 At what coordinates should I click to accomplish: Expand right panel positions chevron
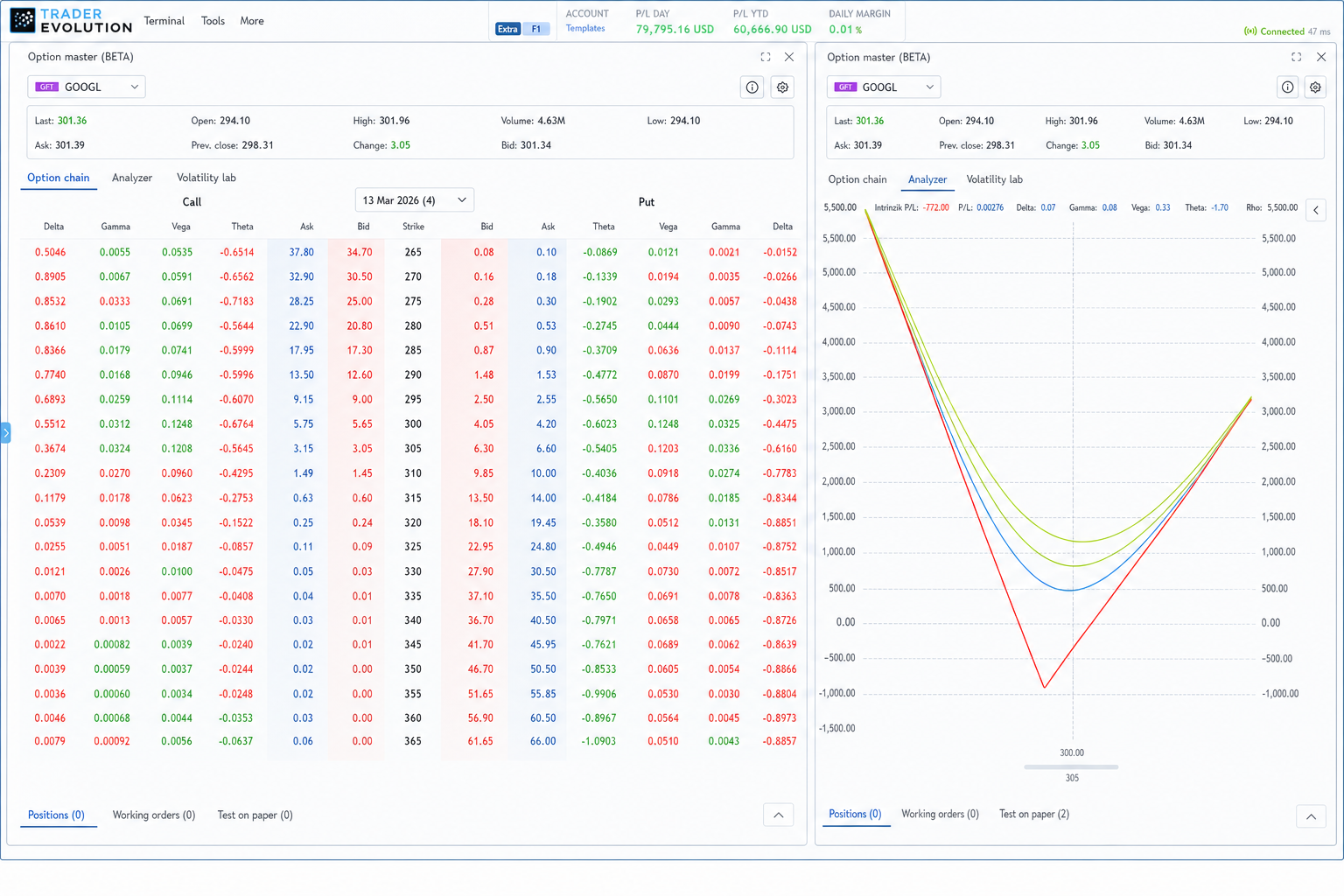coord(1311,816)
